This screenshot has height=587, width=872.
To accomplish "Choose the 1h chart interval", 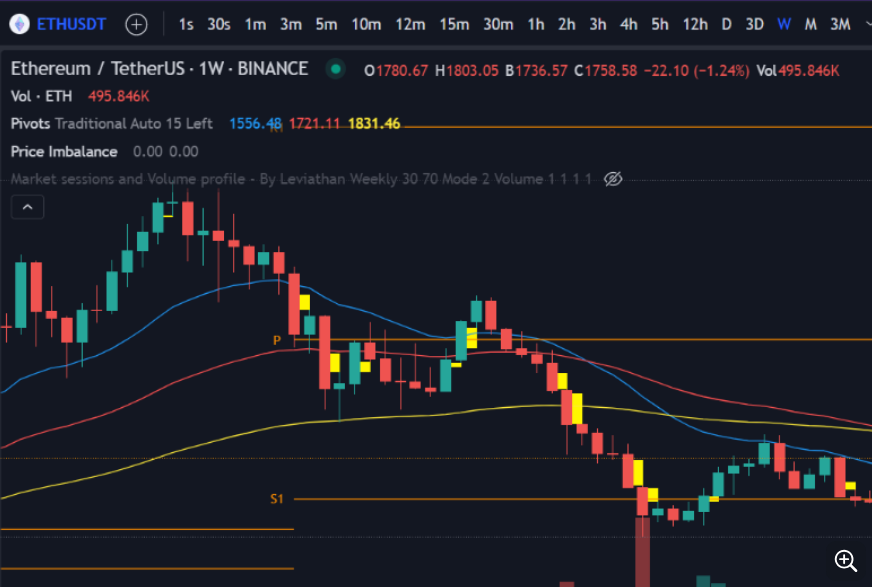I will click(x=536, y=24).
